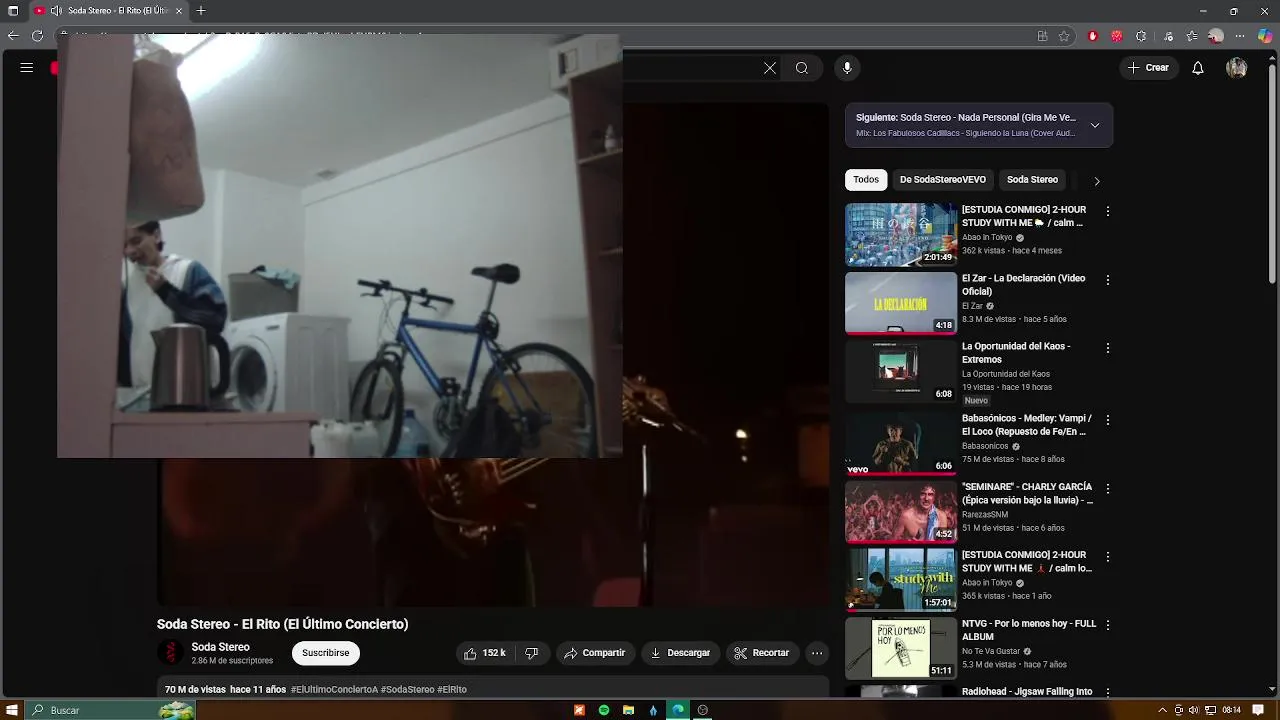The image size is (1280, 720).
Task: Open the Soda Stereo channel avatar
Action: point(171,653)
